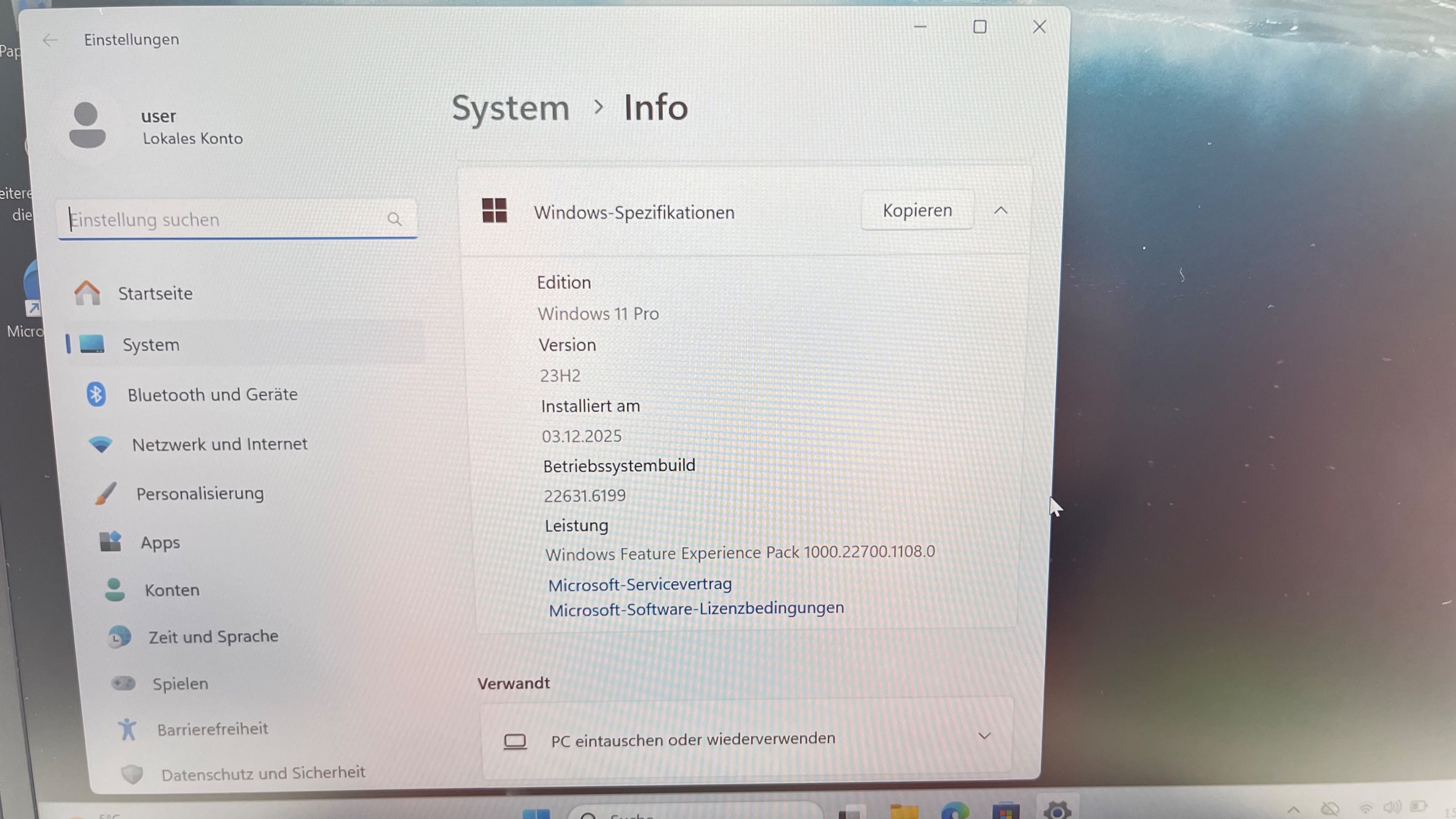
Task: Click the build number 22631.6199
Action: coord(584,496)
